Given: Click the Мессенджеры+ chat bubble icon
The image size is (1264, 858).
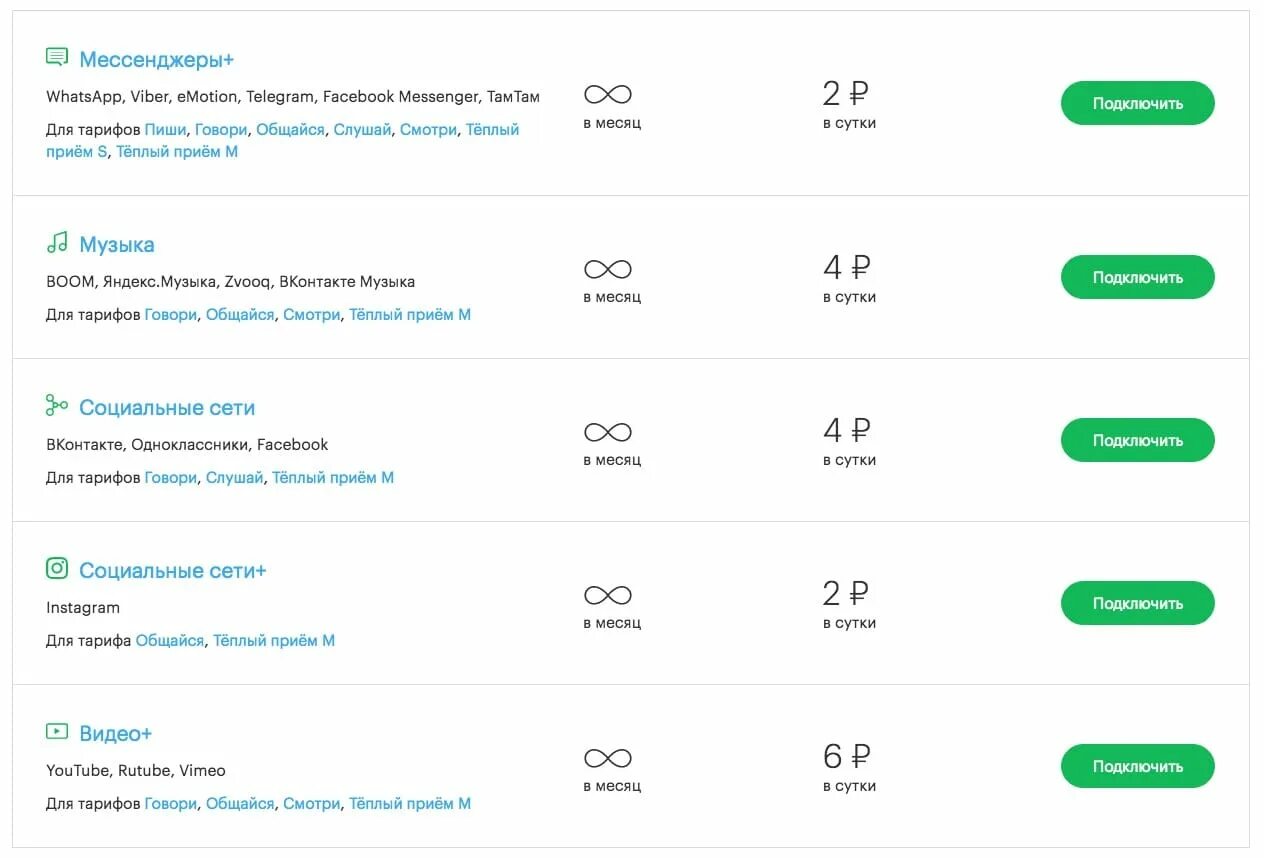Looking at the screenshot, I should (57, 58).
